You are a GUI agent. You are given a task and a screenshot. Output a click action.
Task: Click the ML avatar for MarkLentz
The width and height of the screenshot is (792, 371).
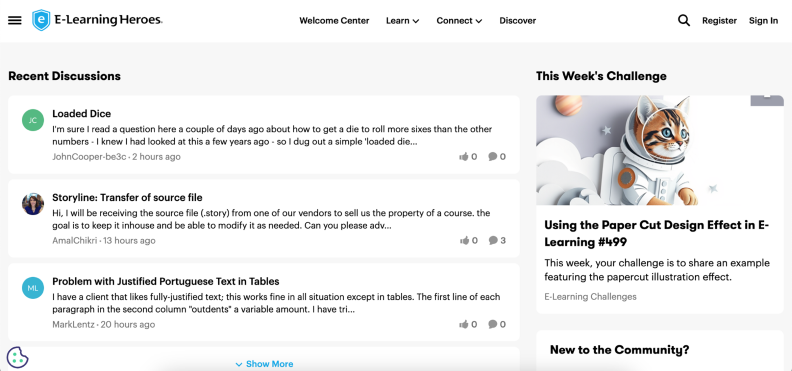33,288
